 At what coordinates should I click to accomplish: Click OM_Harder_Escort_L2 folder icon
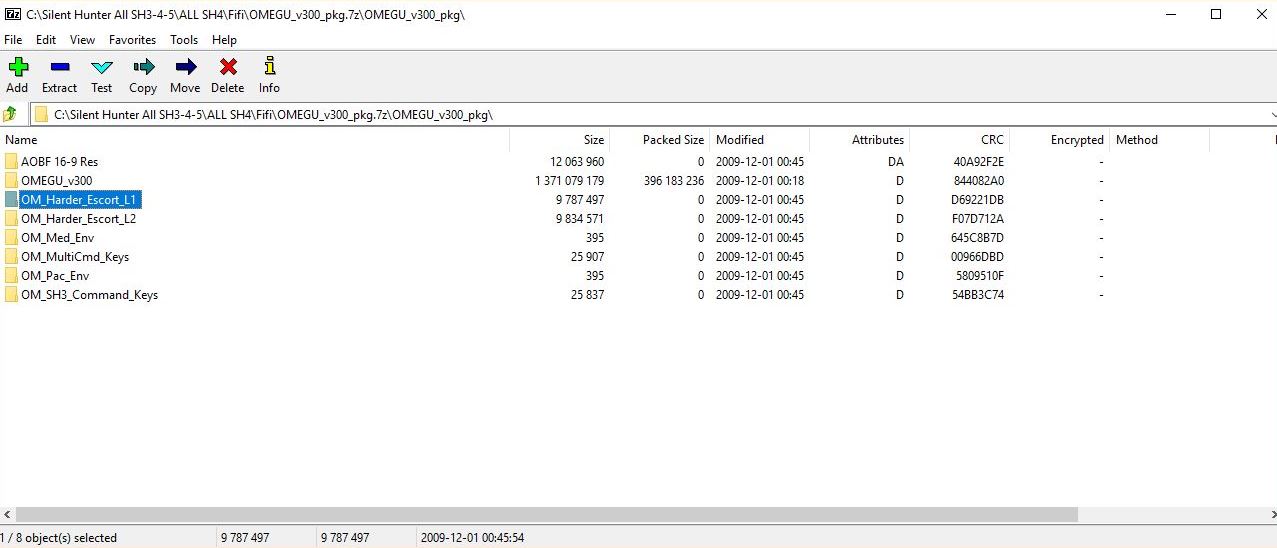tap(11, 218)
